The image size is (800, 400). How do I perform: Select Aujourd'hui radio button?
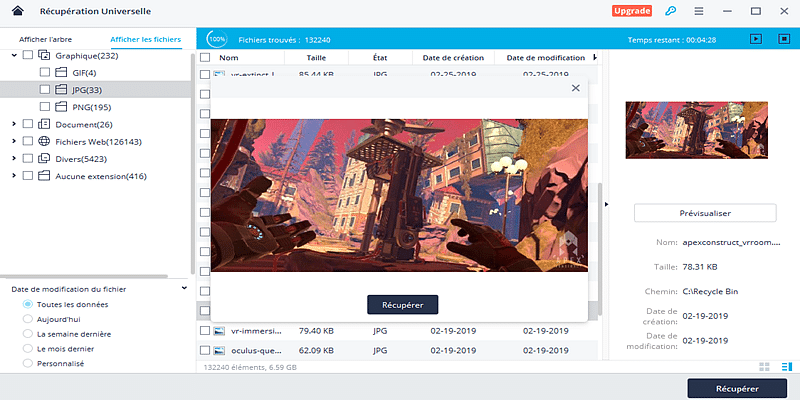28,319
